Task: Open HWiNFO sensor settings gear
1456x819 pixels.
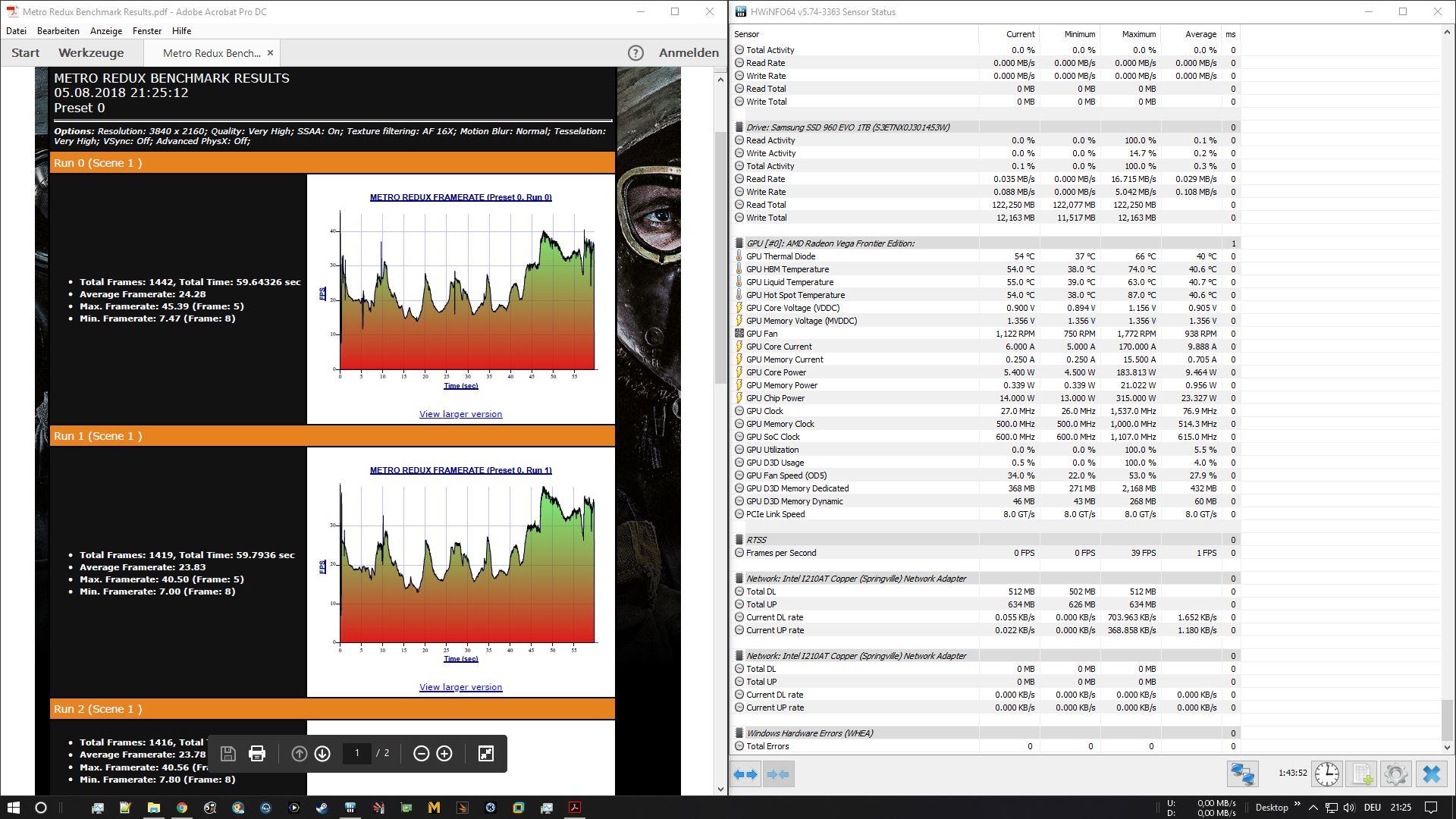Action: tap(1395, 774)
